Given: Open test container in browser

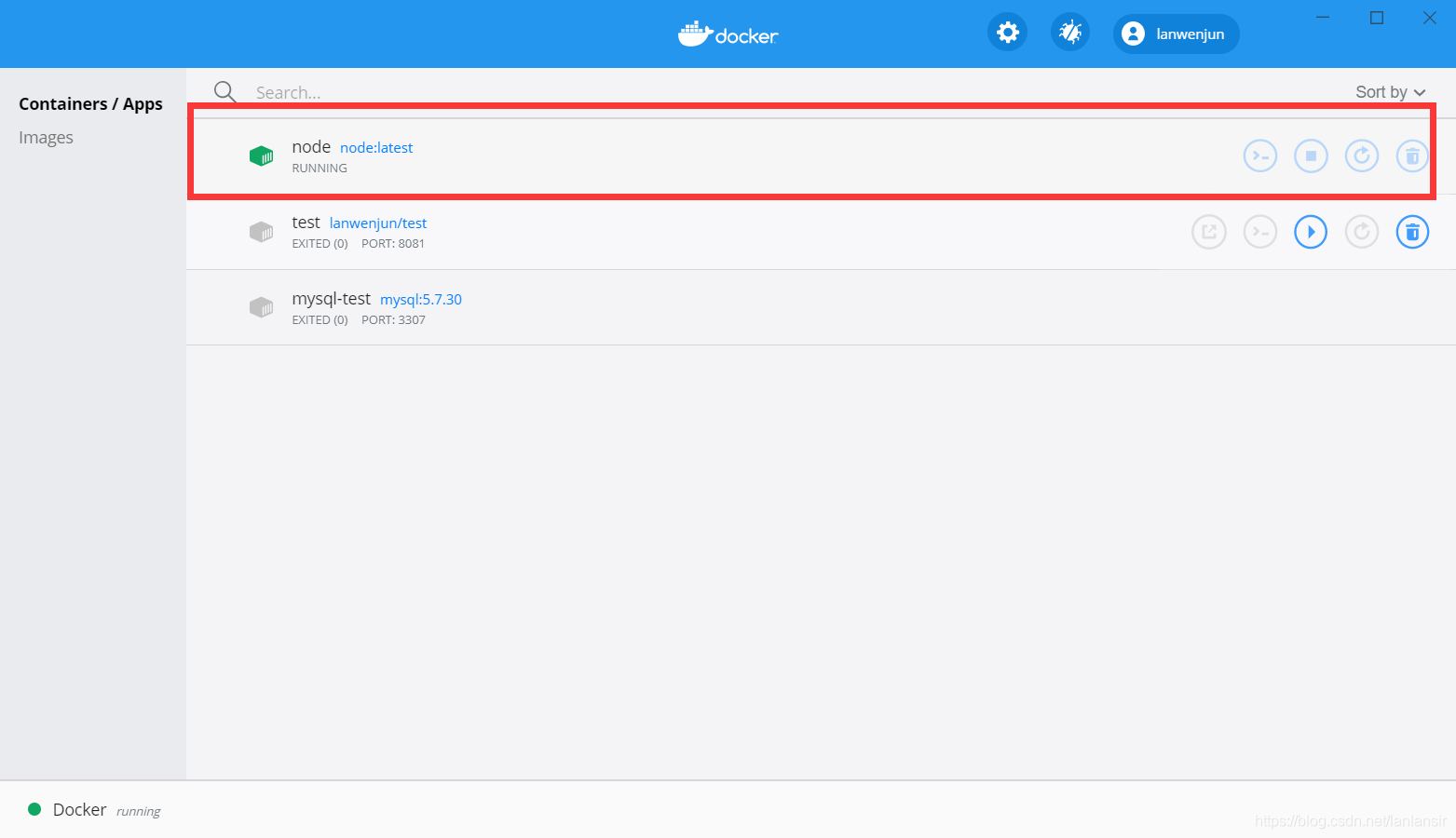Looking at the screenshot, I should pos(1209,232).
